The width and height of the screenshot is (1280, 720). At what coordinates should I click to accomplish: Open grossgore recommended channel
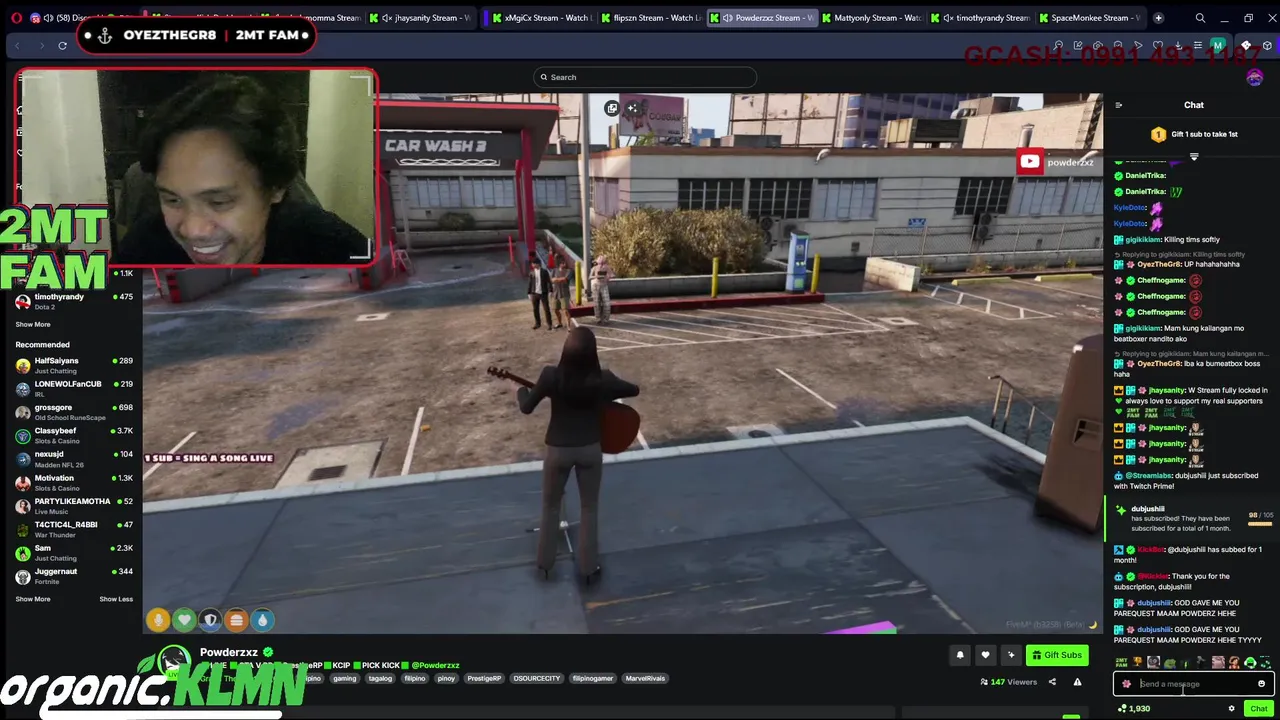(x=74, y=412)
